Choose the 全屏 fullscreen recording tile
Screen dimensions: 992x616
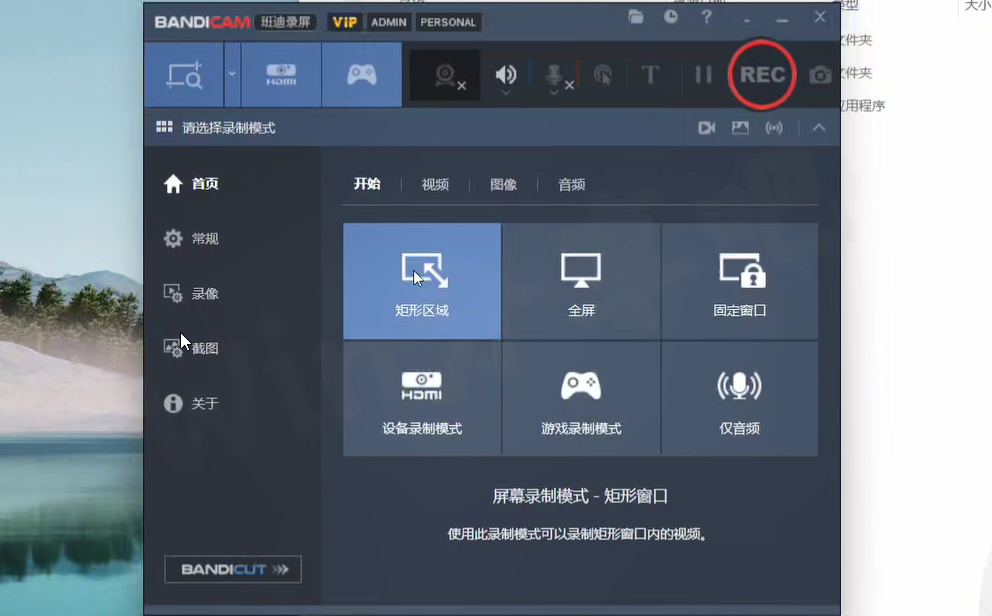(x=581, y=283)
